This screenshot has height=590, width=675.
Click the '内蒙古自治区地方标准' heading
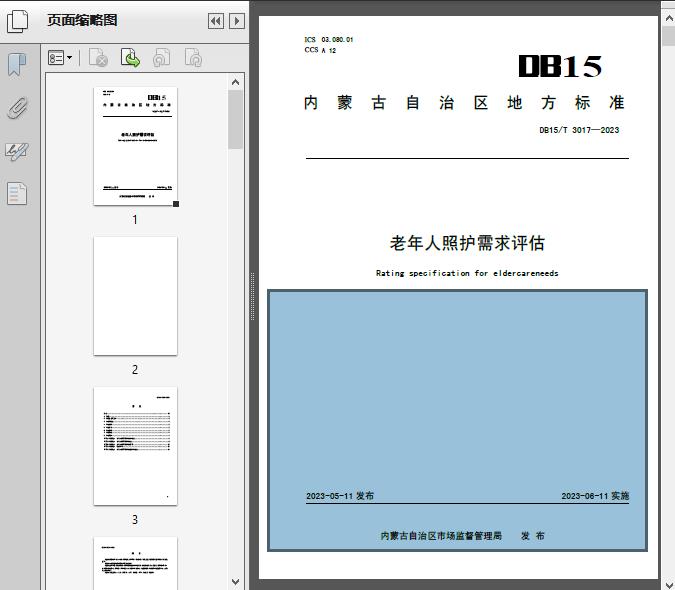tap(464, 103)
